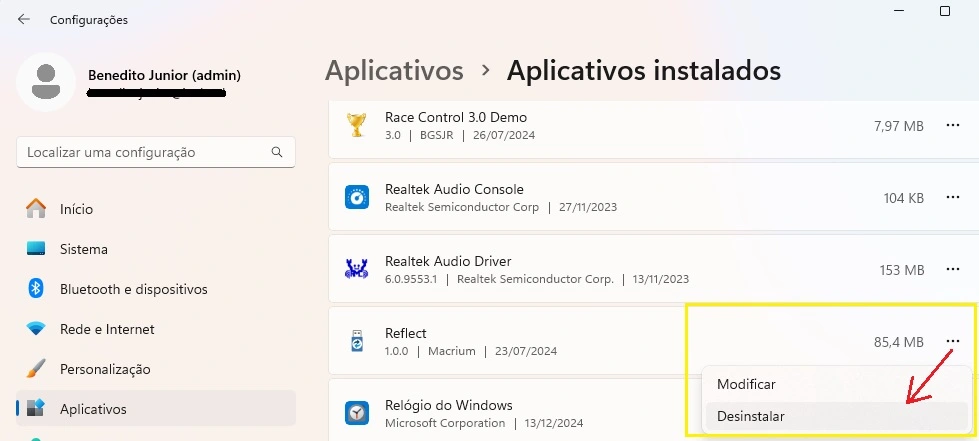Viewport: 979px width, 441px height.
Task: Open Rede e Internet section
Action: point(107,329)
